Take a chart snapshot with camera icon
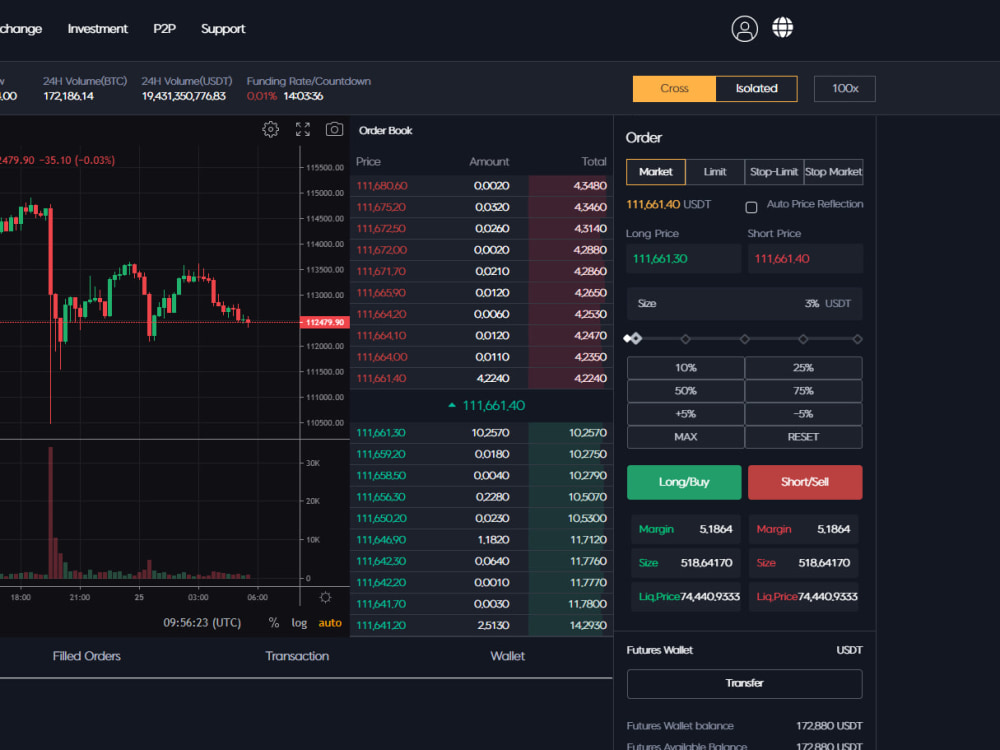This screenshot has width=1000, height=750. coord(334,129)
